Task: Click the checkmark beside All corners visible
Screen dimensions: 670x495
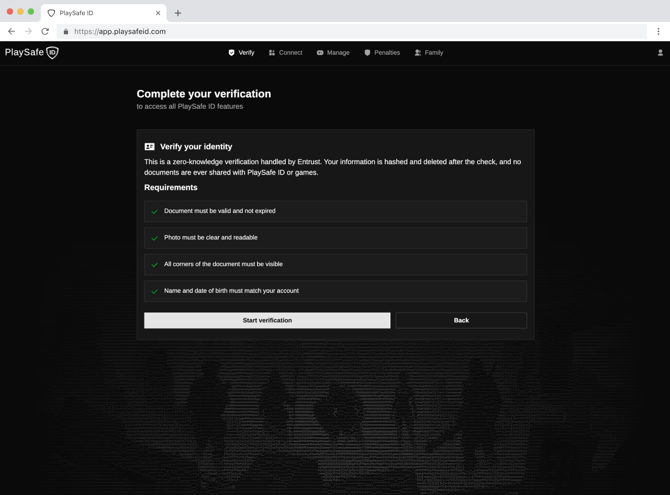Action: click(x=155, y=265)
